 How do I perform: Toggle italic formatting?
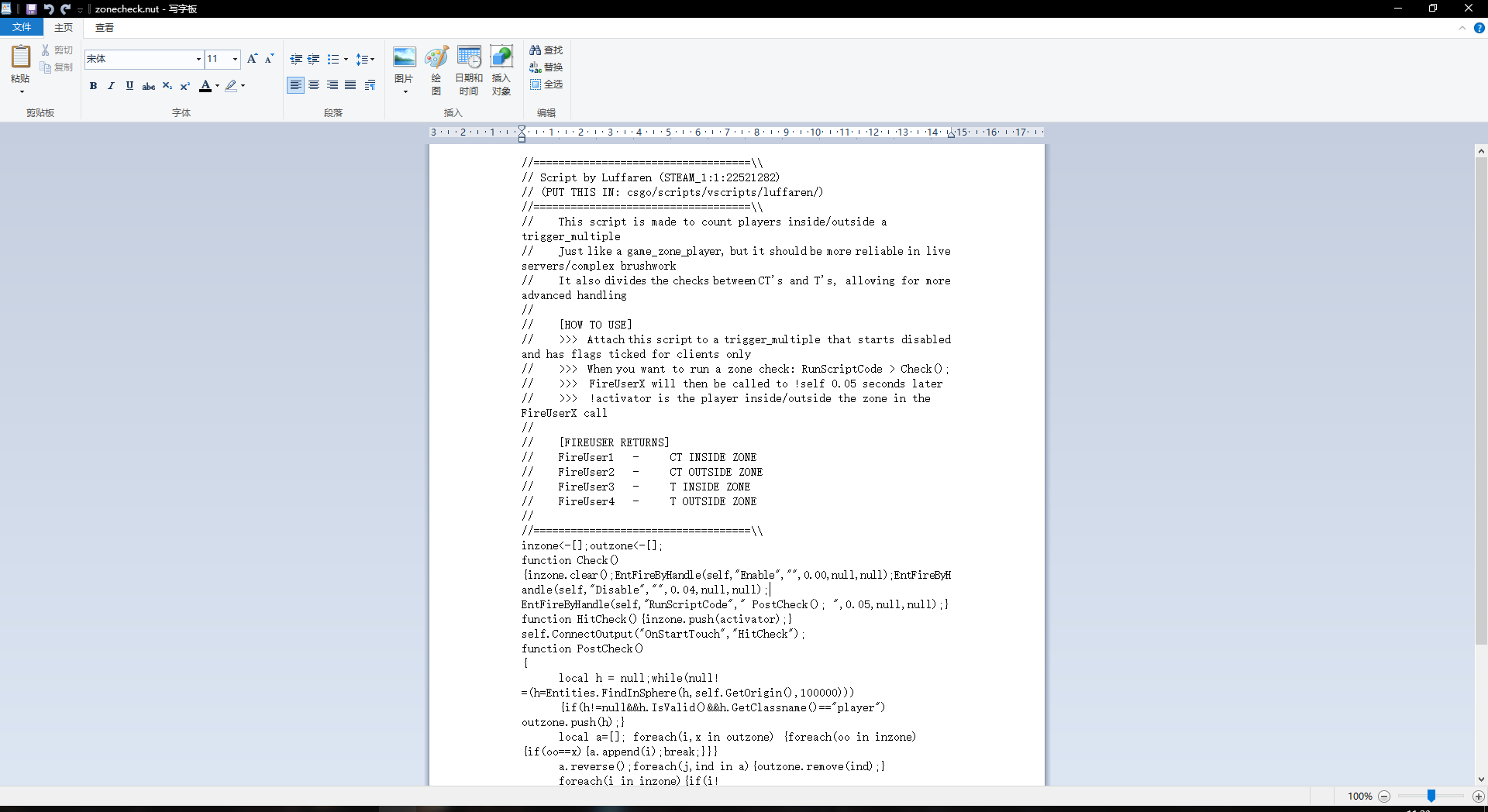click(111, 86)
